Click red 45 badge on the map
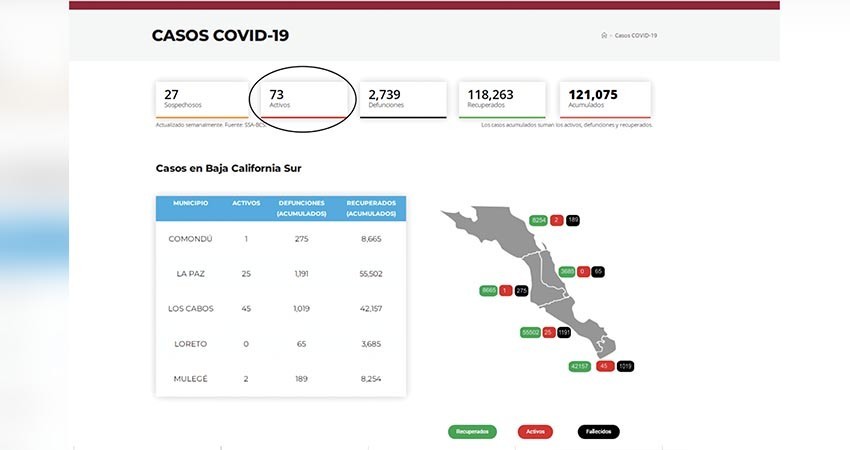850x450 pixels. 604,367
